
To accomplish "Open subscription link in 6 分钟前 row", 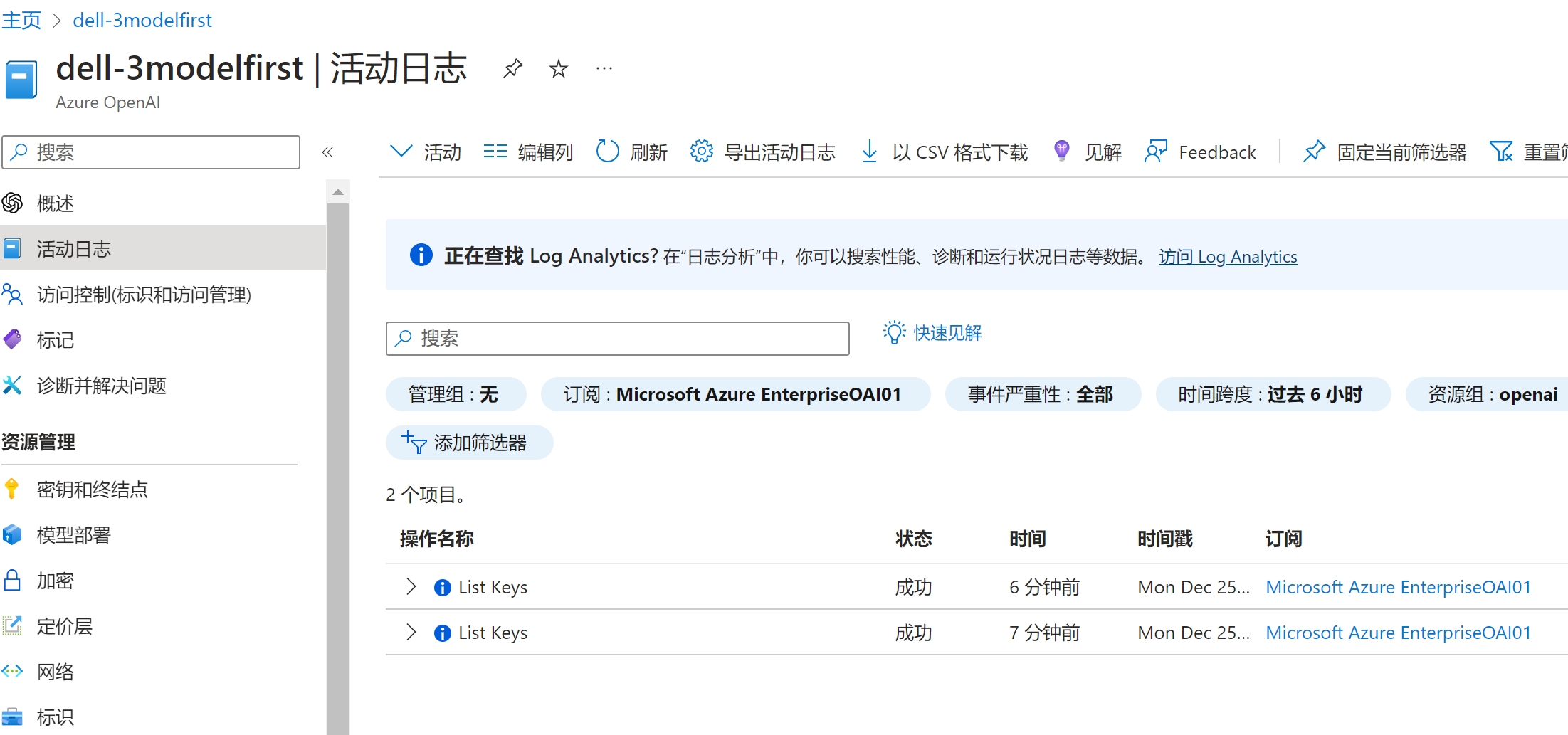I will click(1398, 587).
